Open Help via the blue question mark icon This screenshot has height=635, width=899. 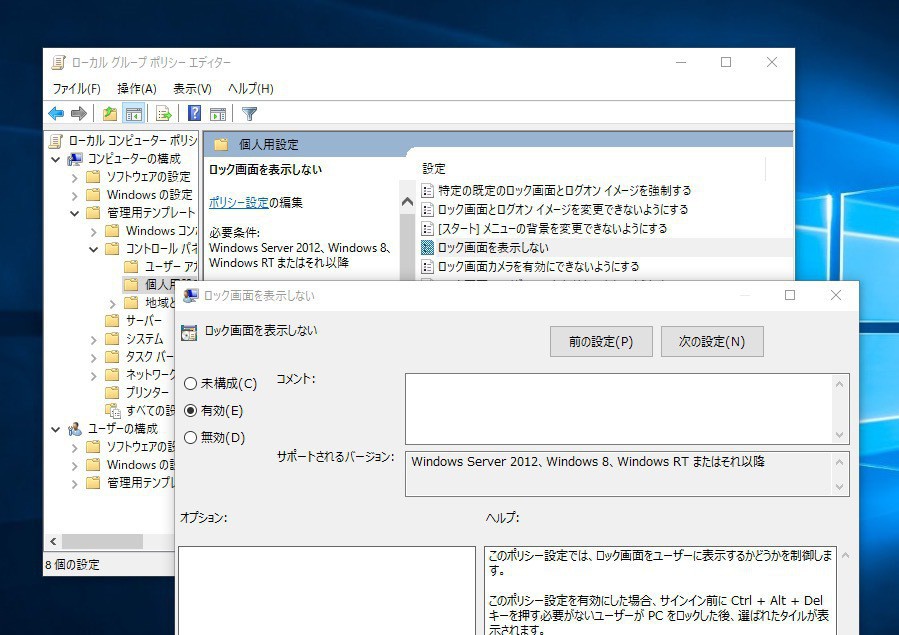195,114
